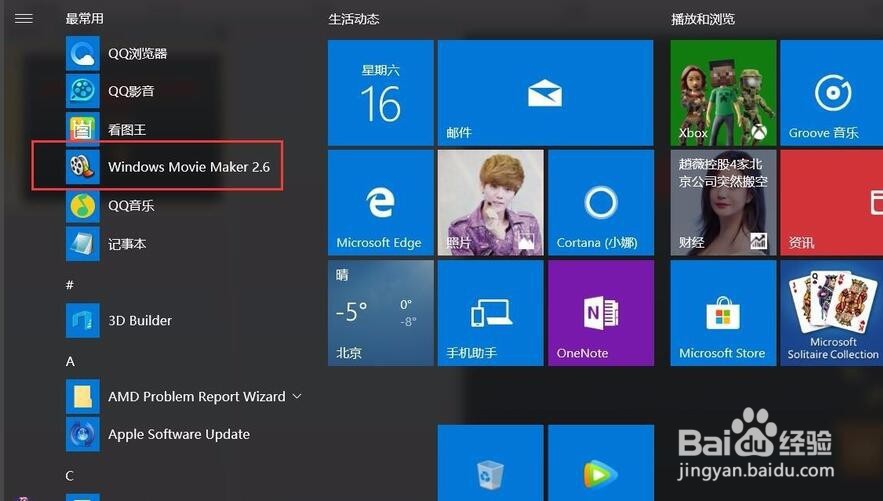
Task: Open the 邮件 Mail tile
Action: (545, 93)
